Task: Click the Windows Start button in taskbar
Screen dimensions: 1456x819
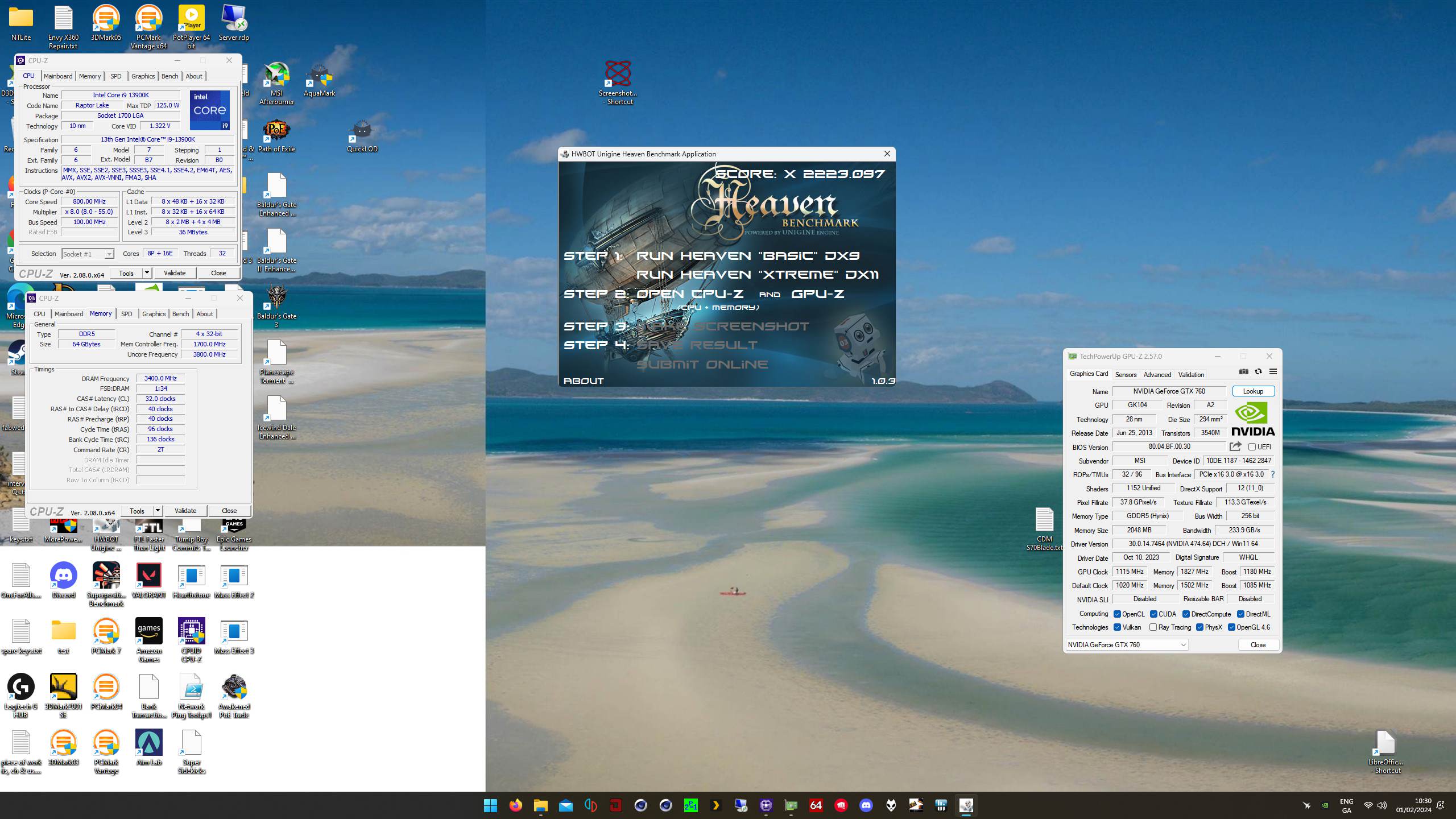Action: click(490, 805)
